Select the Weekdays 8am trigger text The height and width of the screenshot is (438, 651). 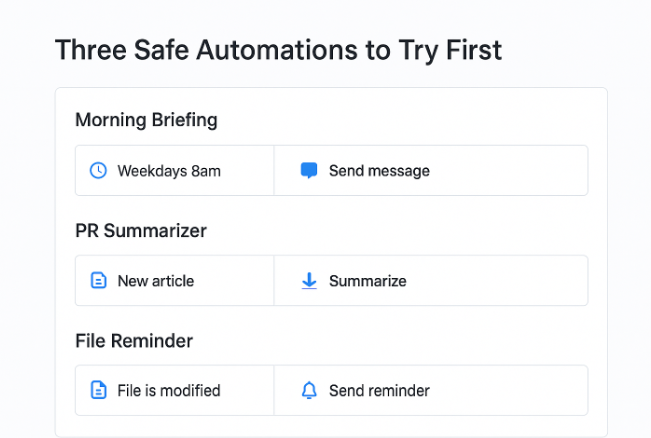169,171
